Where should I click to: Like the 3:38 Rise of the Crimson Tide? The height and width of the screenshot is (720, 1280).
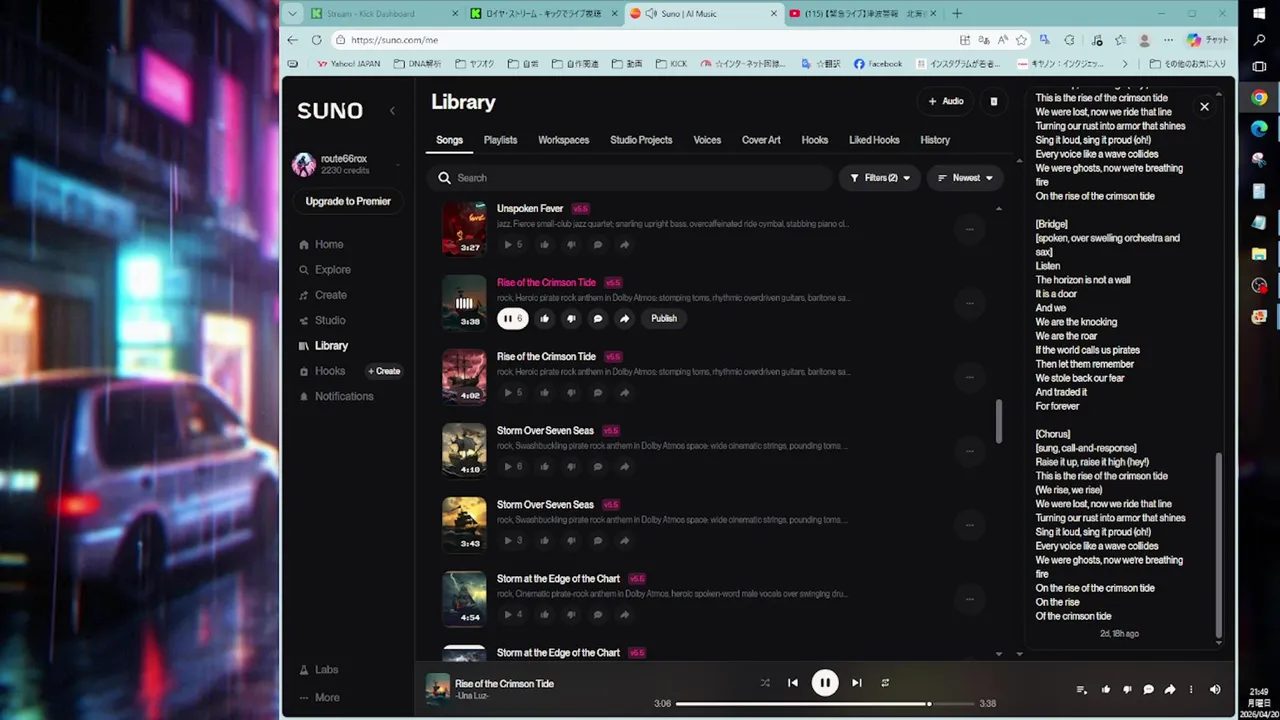click(x=544, y=319)
